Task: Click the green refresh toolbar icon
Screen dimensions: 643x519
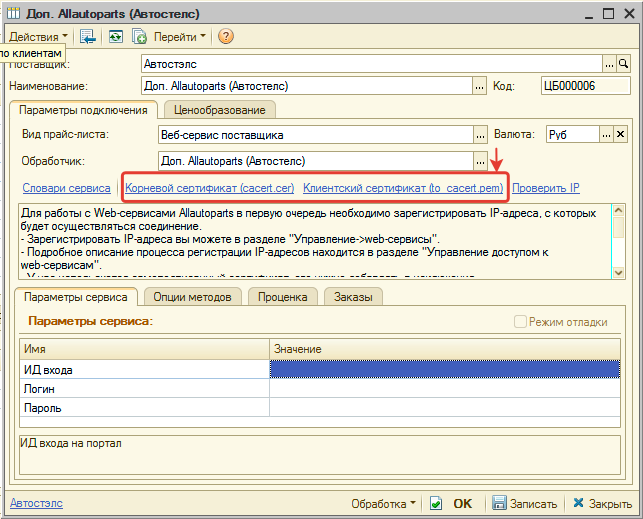Action: pyautogui.click(x=116, y=36)
